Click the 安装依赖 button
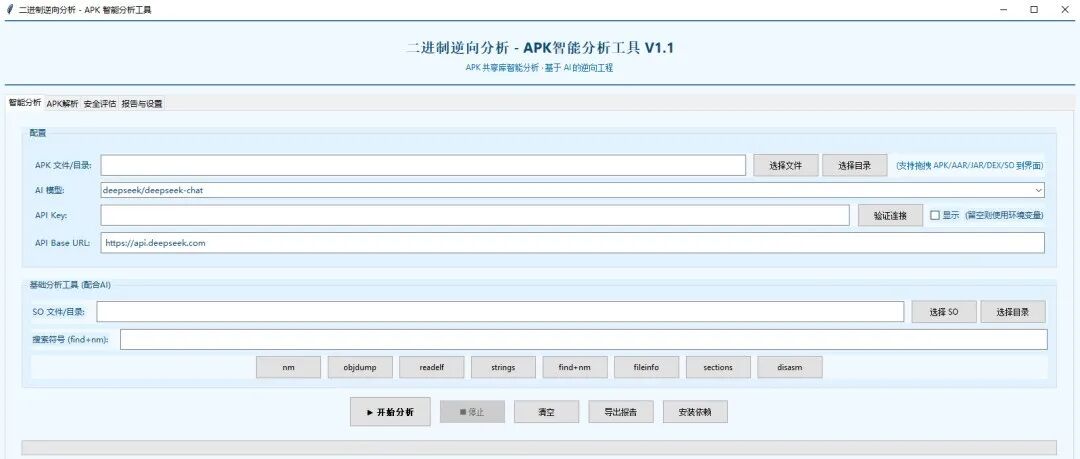The width and height of the screenshot is (1080, 459). tap(694, 412)
